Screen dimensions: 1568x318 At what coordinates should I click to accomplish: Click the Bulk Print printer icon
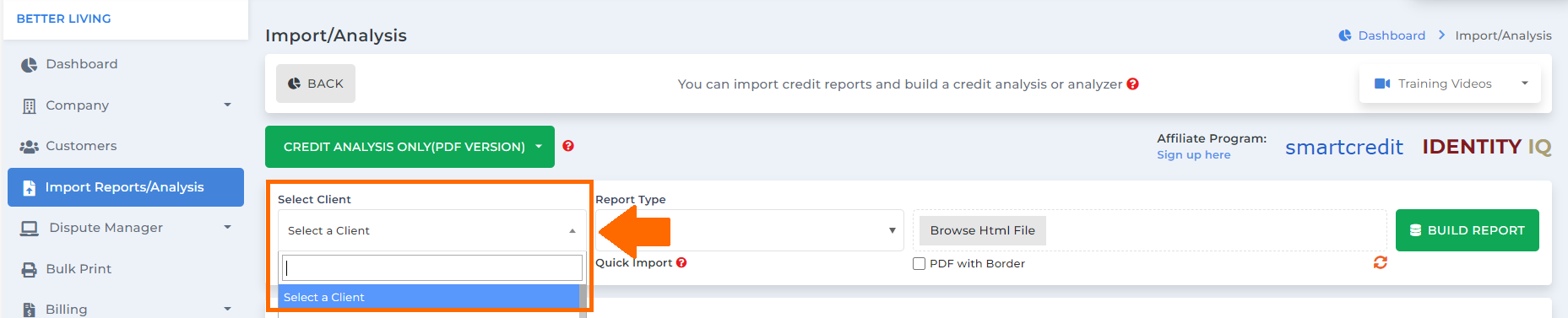(x=30, y=269)
